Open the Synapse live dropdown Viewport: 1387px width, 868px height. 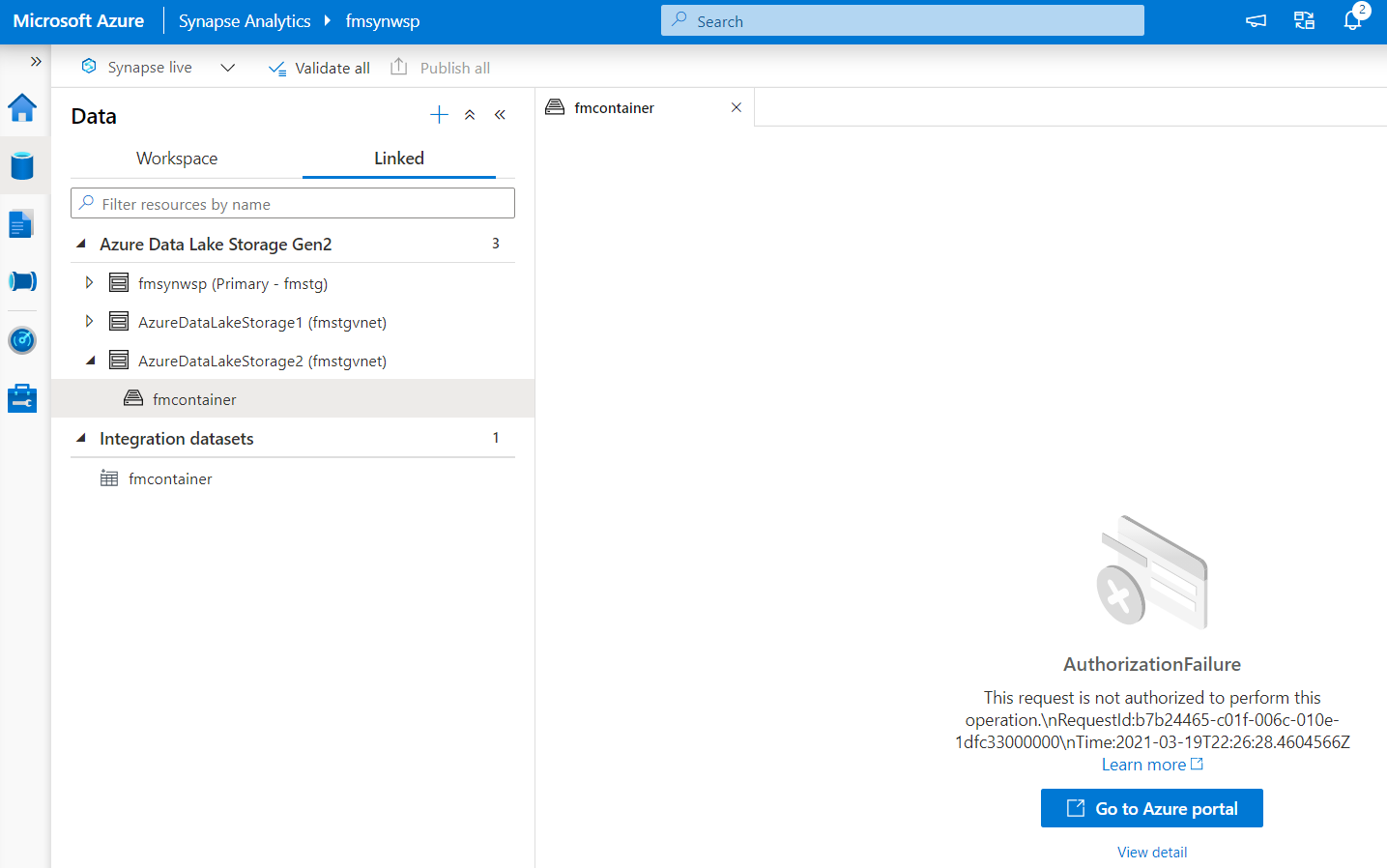pyautogui.click(x=228, y=68)
